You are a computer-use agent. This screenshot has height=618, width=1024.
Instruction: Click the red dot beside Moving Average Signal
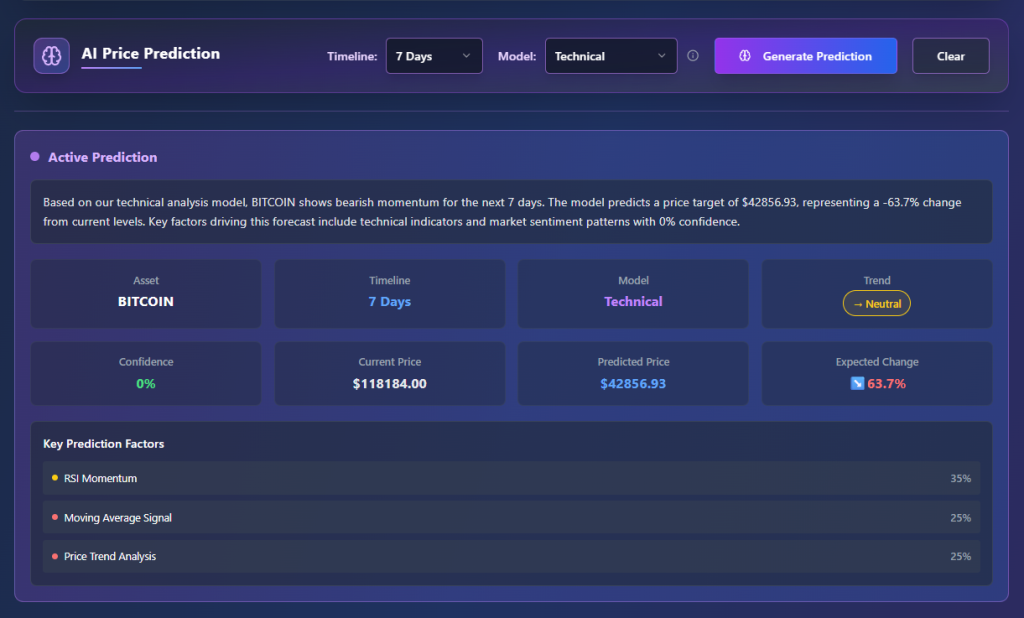[54, 518]
